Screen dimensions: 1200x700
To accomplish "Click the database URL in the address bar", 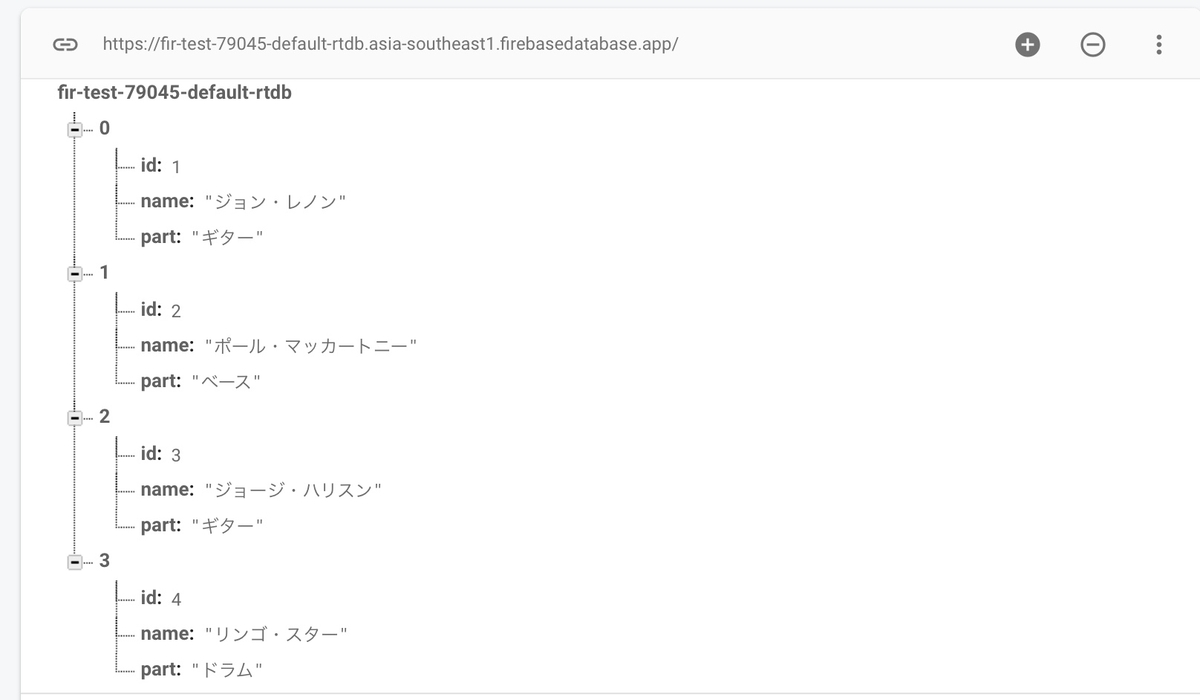I will click(388, 44).
